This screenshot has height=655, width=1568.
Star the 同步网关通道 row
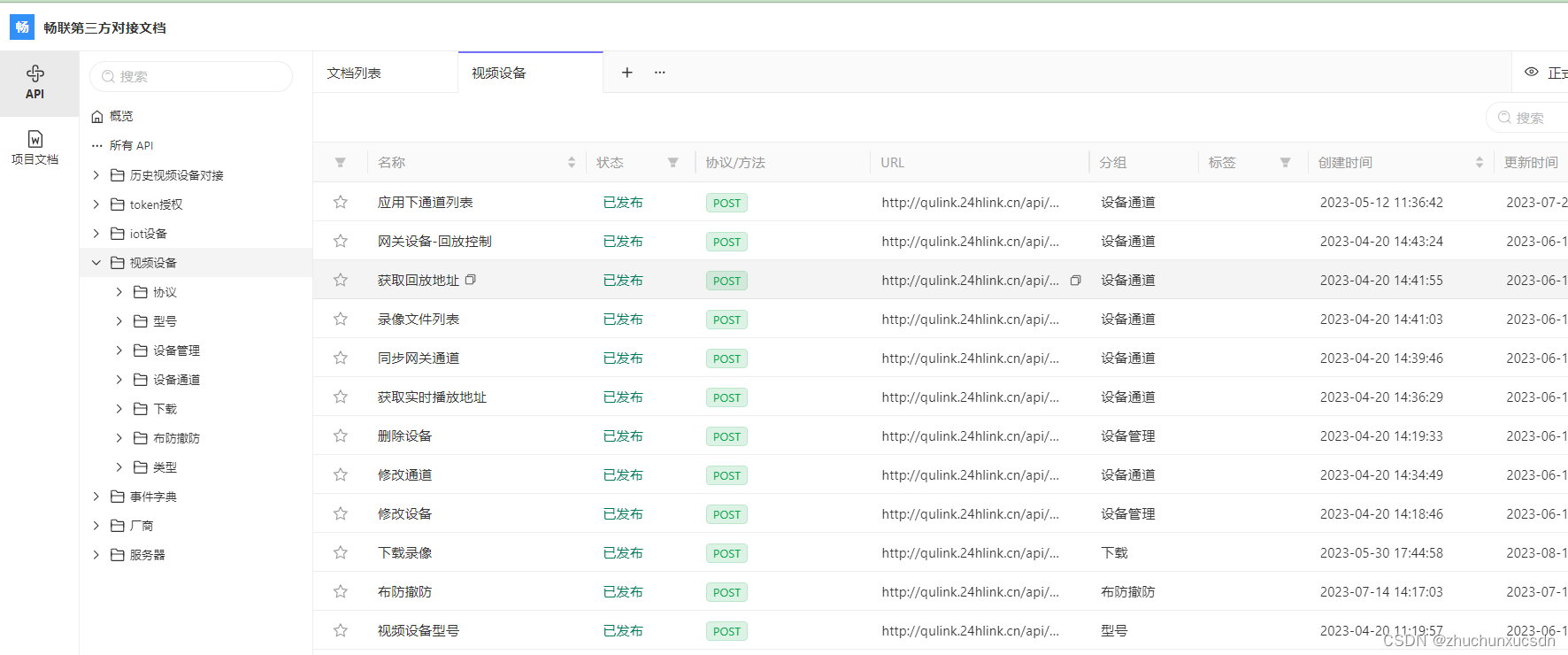(x=340, y=358)
